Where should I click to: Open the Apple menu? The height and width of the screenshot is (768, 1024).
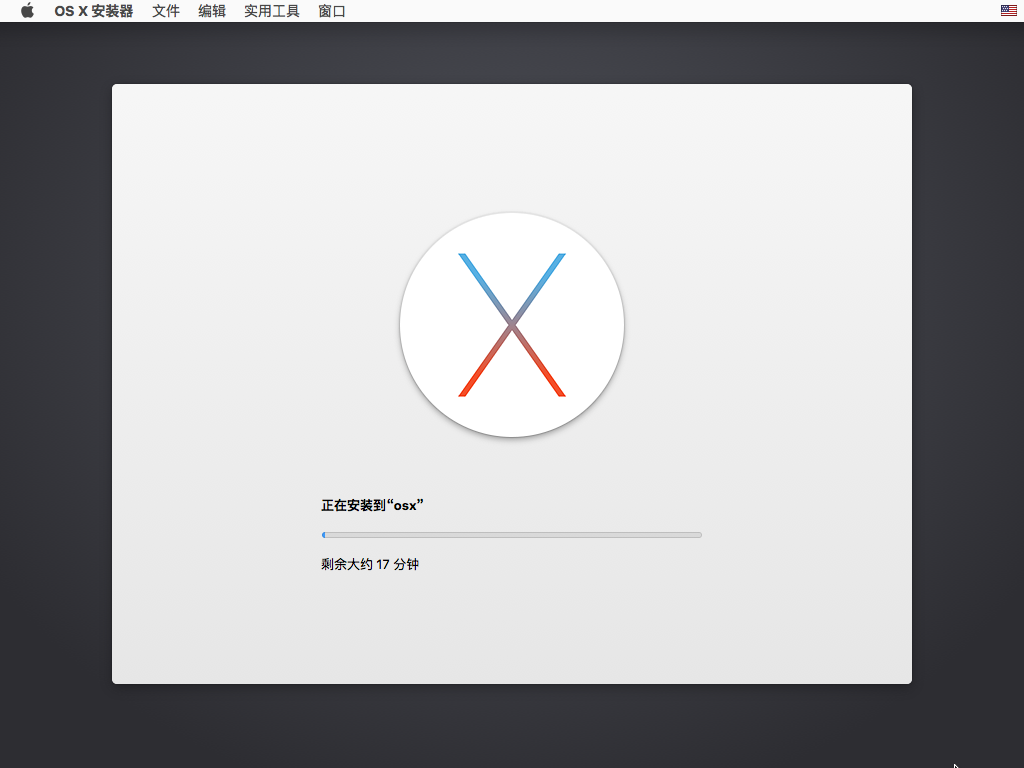(27, 10)
